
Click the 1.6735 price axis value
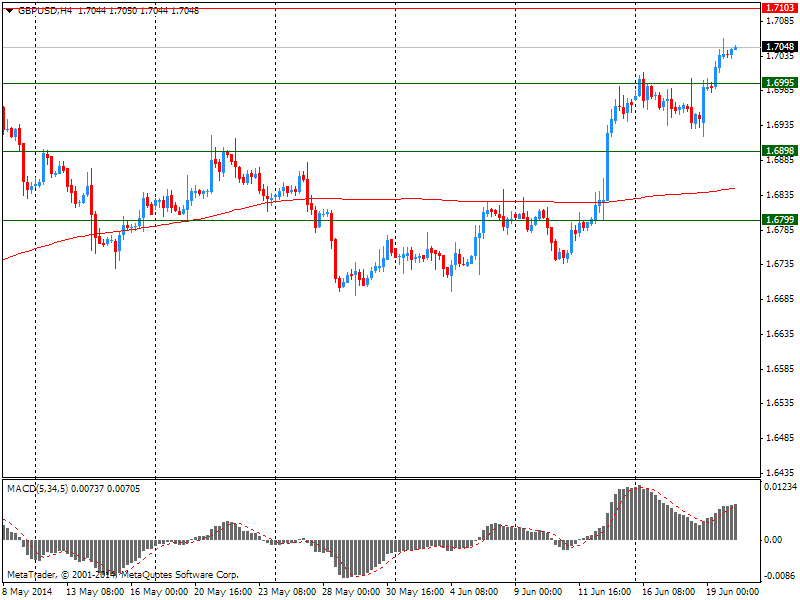781,264
